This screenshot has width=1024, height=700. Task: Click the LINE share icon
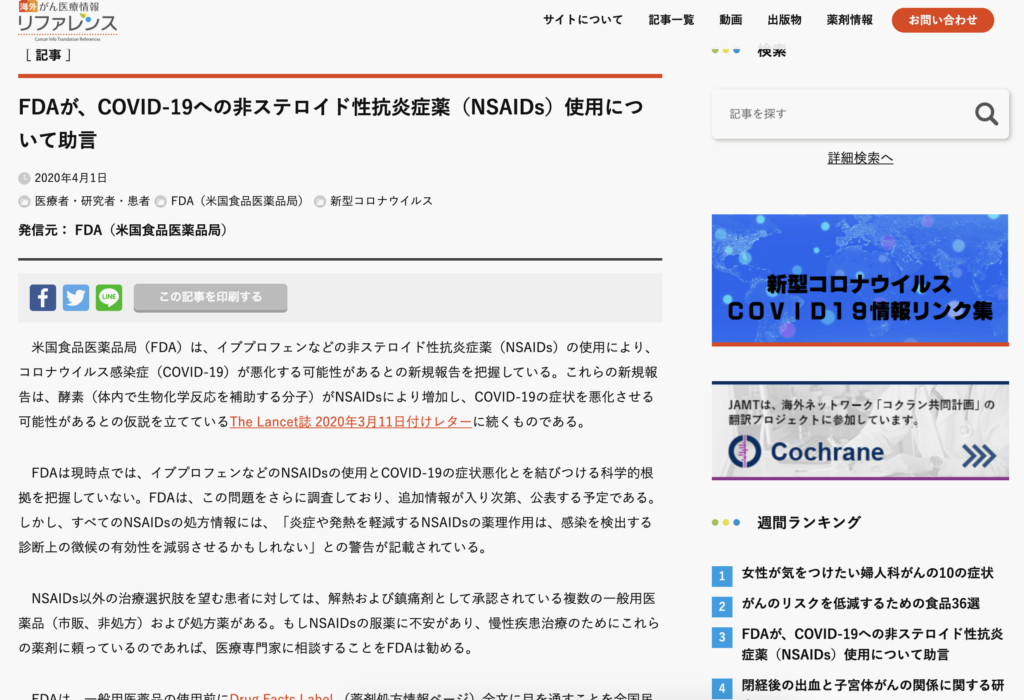coord(109,297)
